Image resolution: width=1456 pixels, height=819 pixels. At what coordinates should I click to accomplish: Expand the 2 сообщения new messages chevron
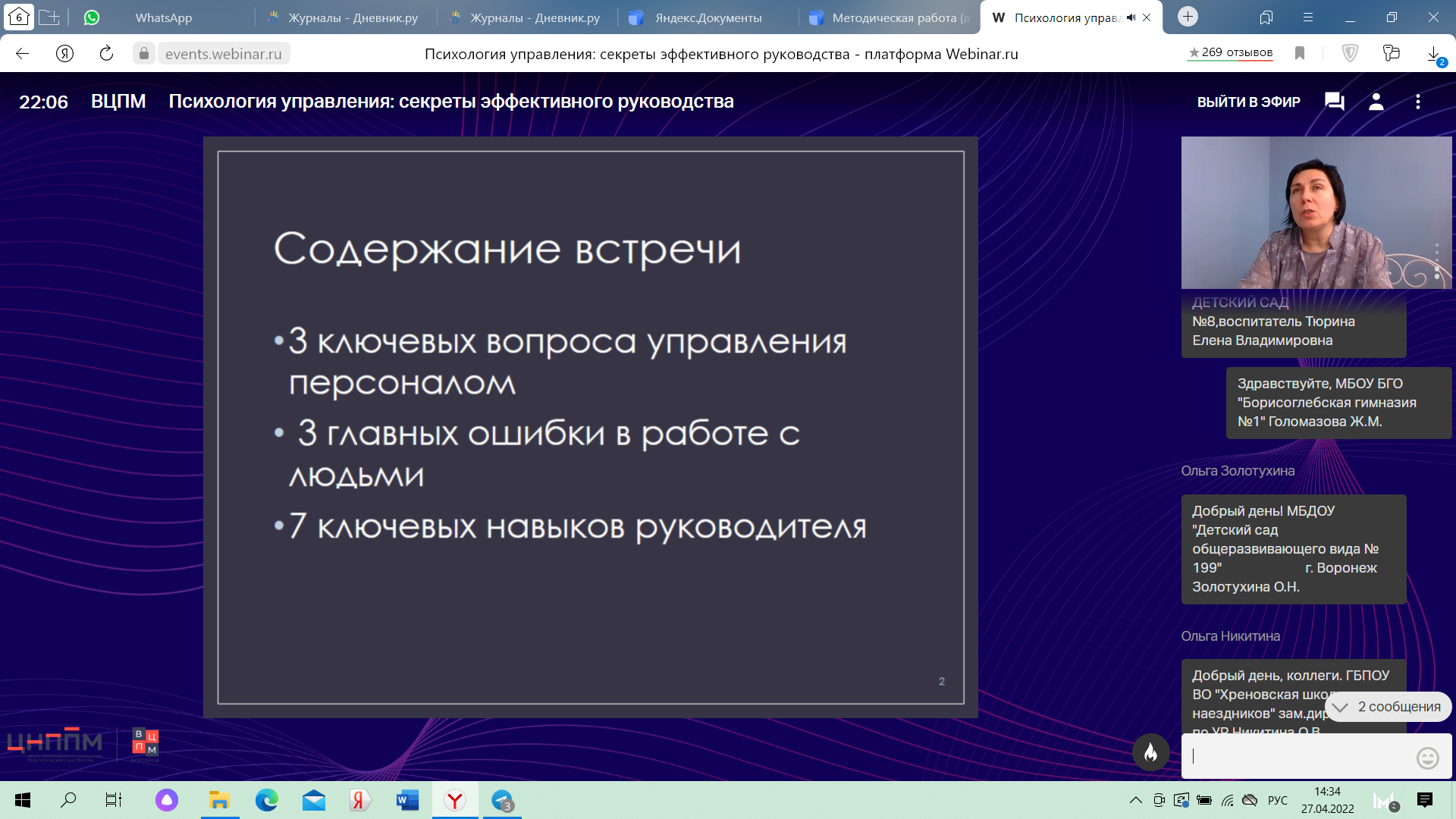tap(1341, 707)
